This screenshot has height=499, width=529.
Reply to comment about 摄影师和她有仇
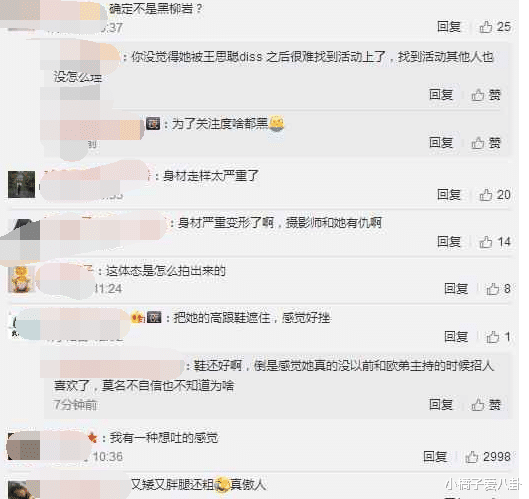449,242
